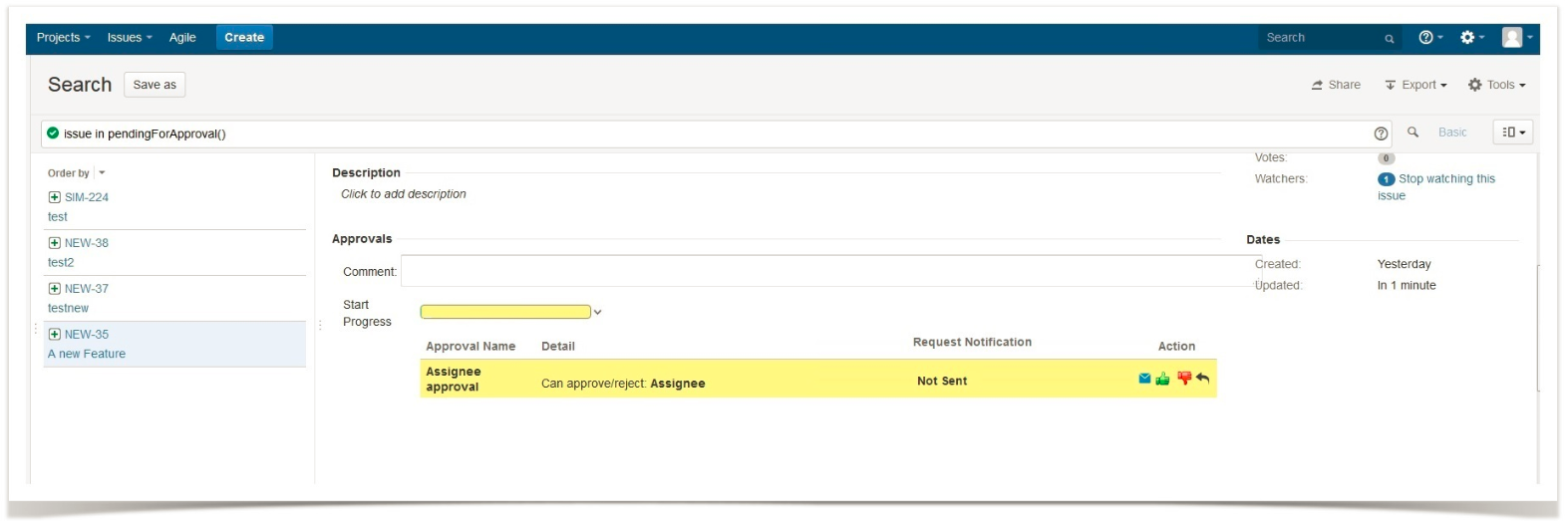Open the Export dropdown
1568x529 pixels.
pyautogui.click(x=1415, y=86)
